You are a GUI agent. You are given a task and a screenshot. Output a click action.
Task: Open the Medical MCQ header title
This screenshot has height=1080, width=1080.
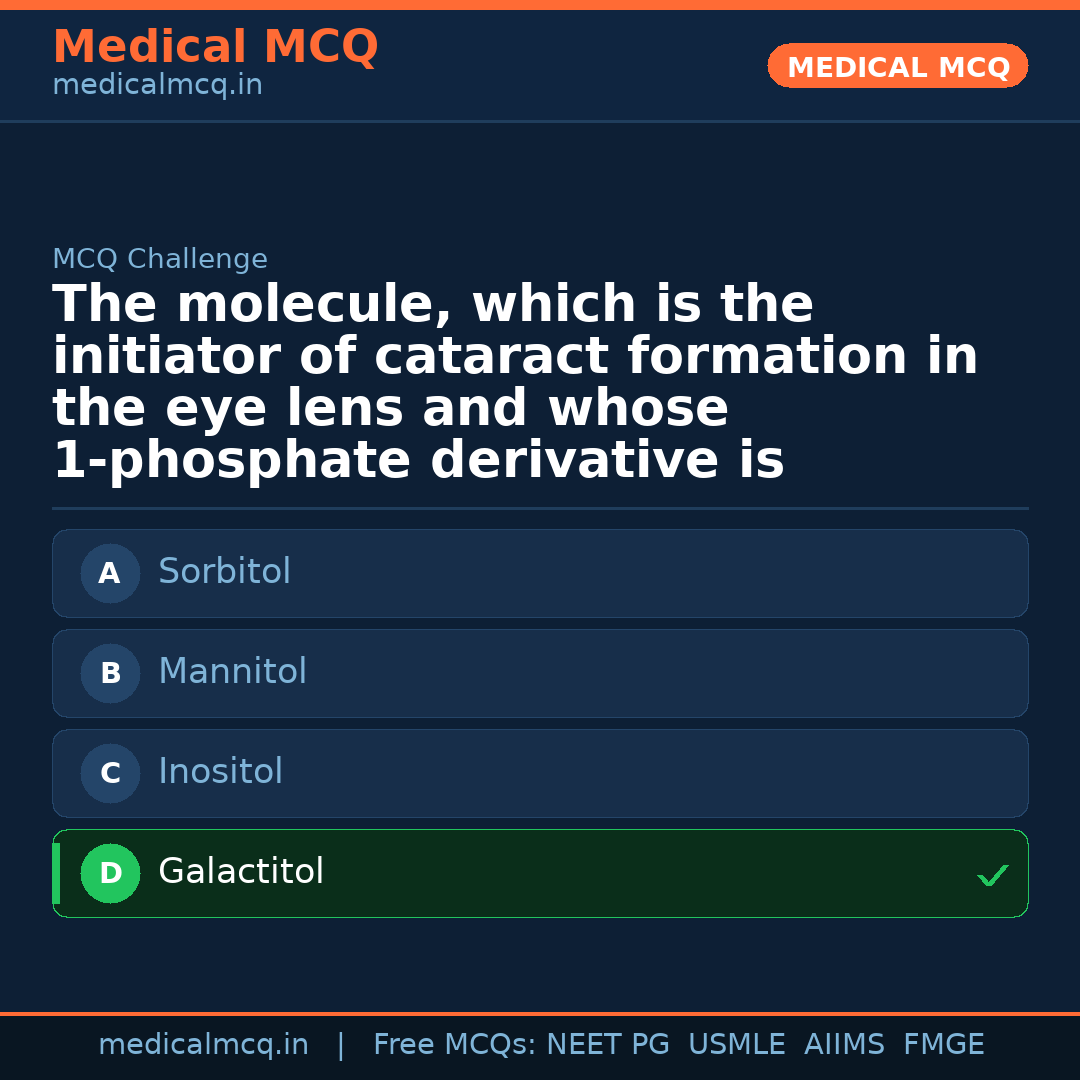point(215,47)
